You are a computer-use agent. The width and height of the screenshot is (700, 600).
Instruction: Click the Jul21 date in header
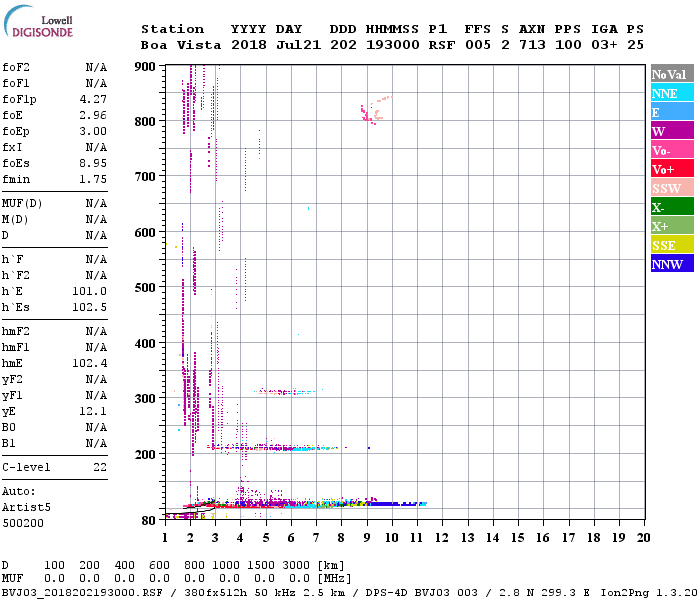(298, 45)
